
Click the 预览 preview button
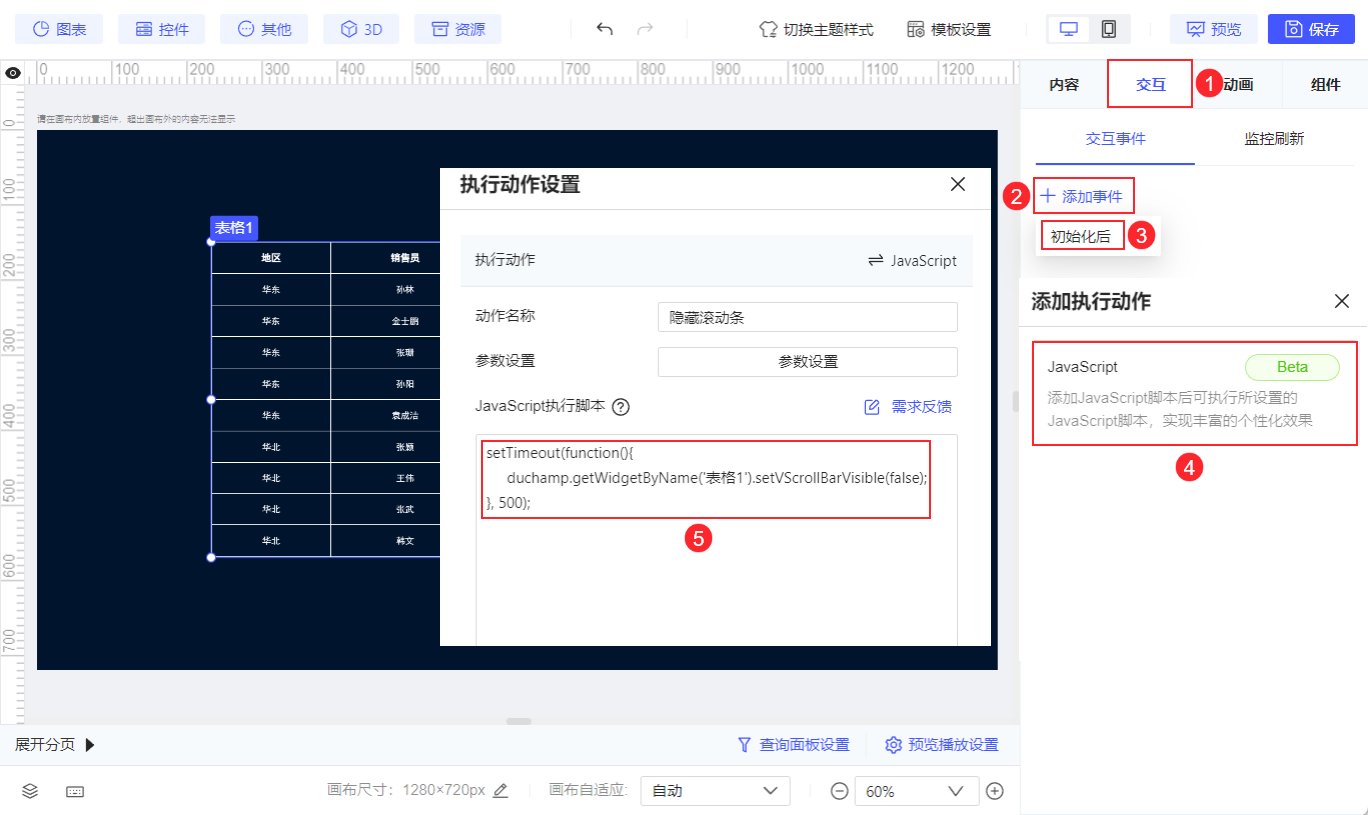pos(1214,29)
